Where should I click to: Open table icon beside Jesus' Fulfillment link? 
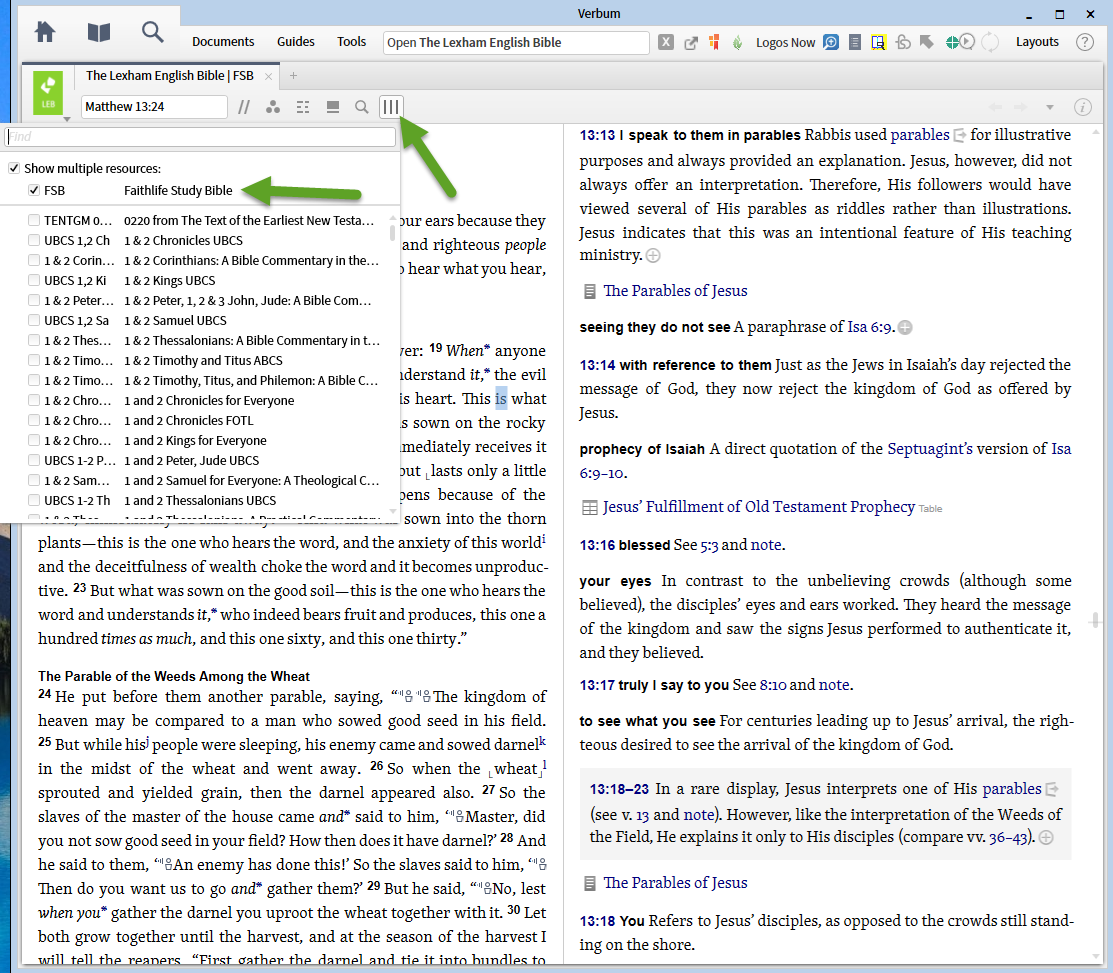point(589,507)
